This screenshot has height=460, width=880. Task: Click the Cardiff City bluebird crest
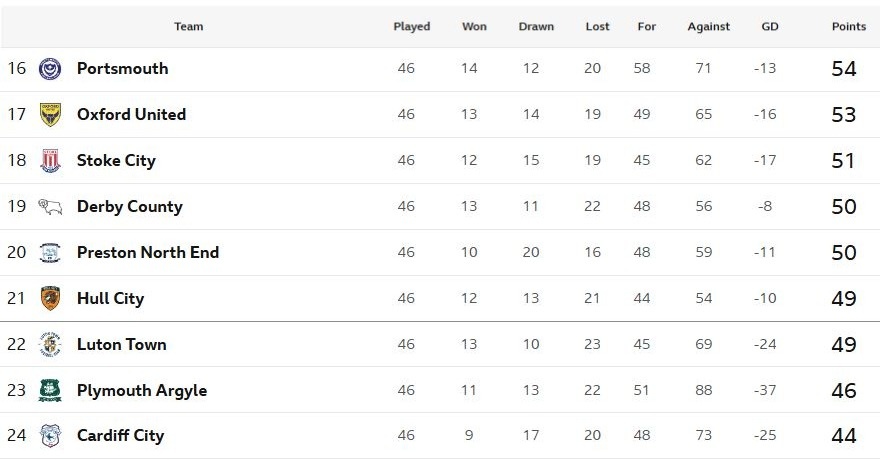coord(49,436)
